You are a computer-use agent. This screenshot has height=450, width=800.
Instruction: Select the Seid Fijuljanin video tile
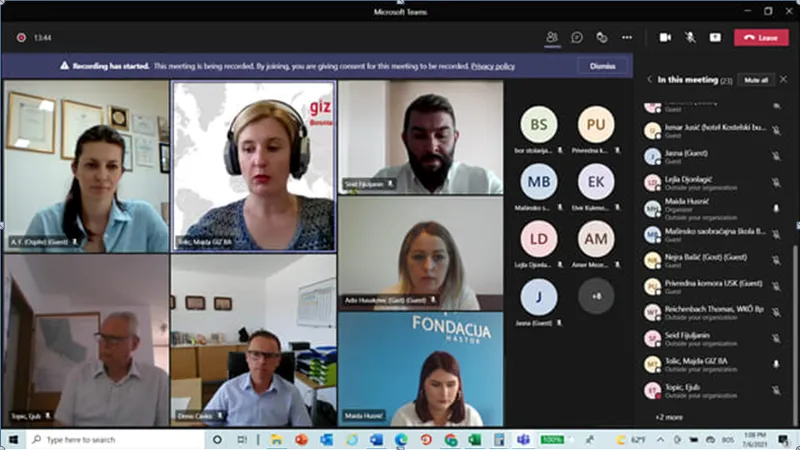point(420,137)
